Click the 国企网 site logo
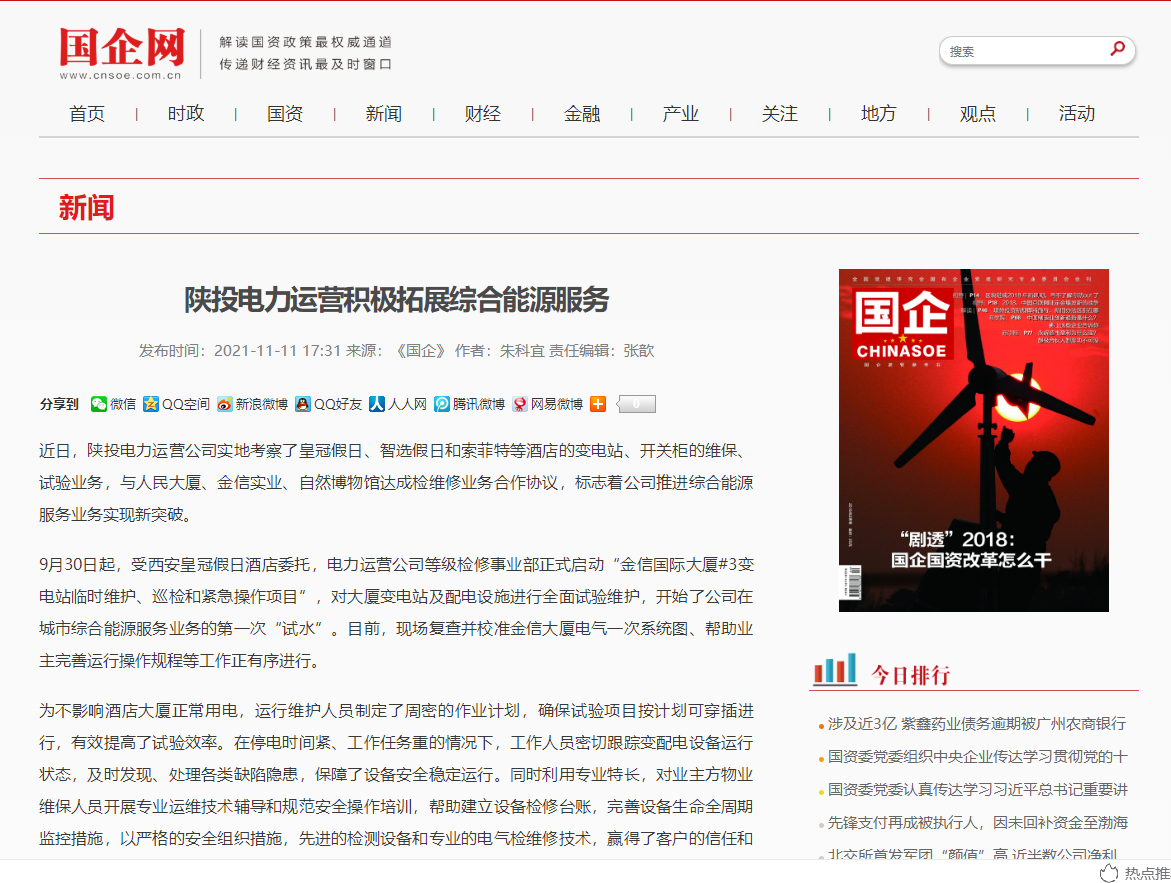 [121, 52]
